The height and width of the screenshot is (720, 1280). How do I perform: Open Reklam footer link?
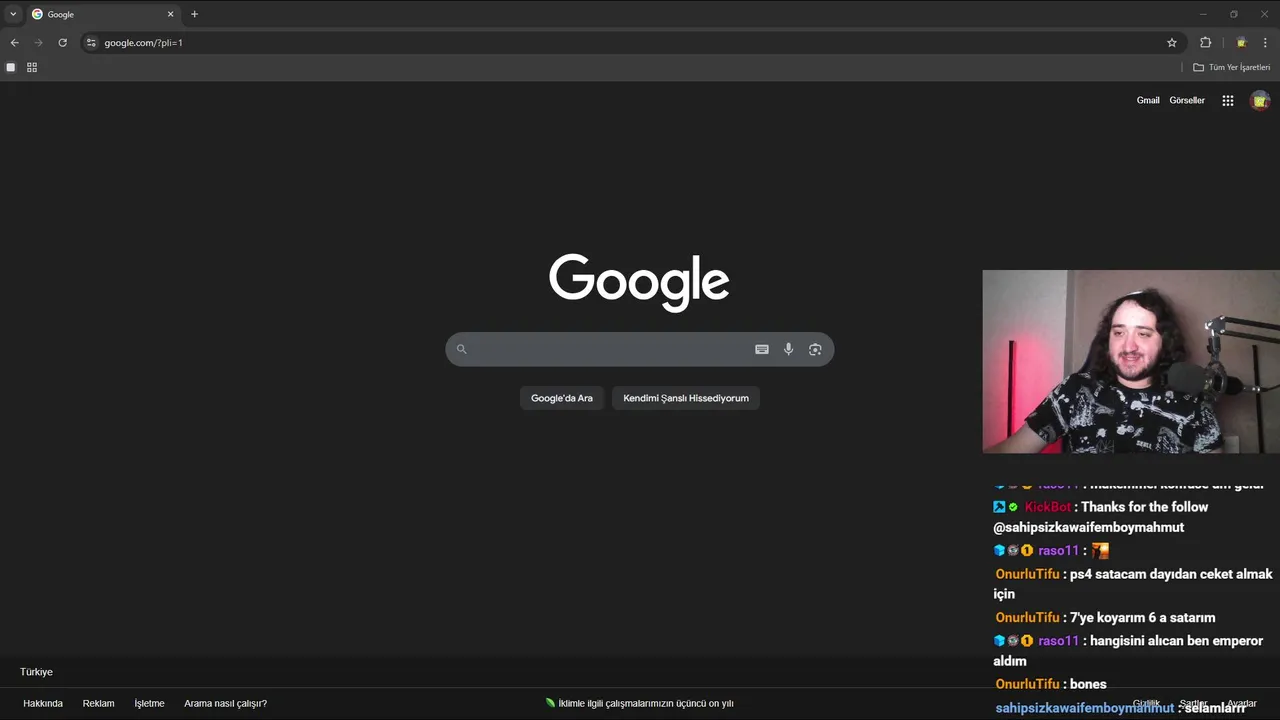[98, 703]
